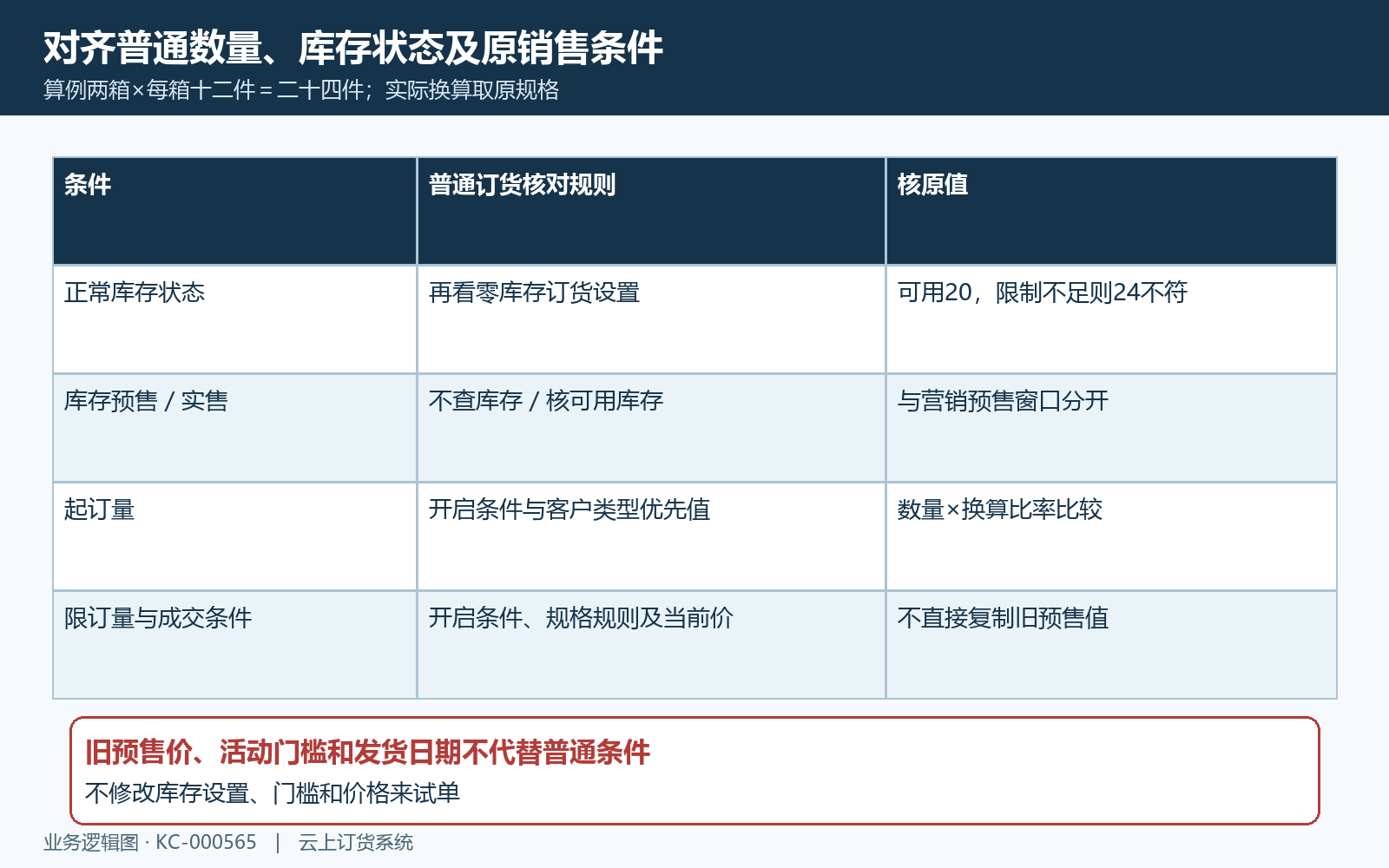The image size is (1389, 868).
Task: Click the footer text 业务逻辑图 · KC-000565
Action: coord(150,843)
